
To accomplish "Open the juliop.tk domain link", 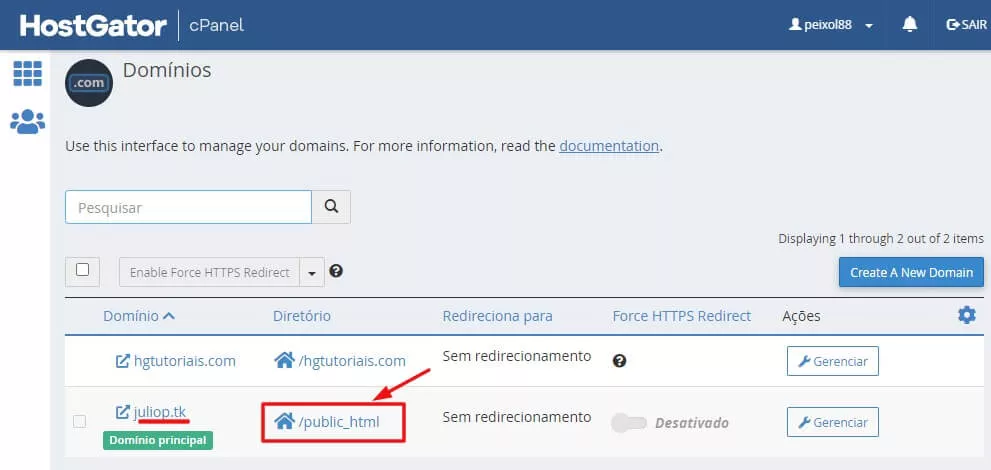I will click(x=160, y=412).
